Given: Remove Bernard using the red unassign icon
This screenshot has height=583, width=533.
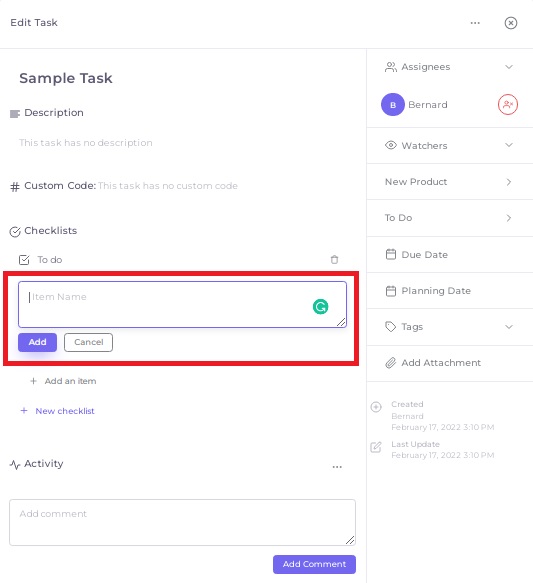Looking at the screenshot, I should tap(507, 104).
